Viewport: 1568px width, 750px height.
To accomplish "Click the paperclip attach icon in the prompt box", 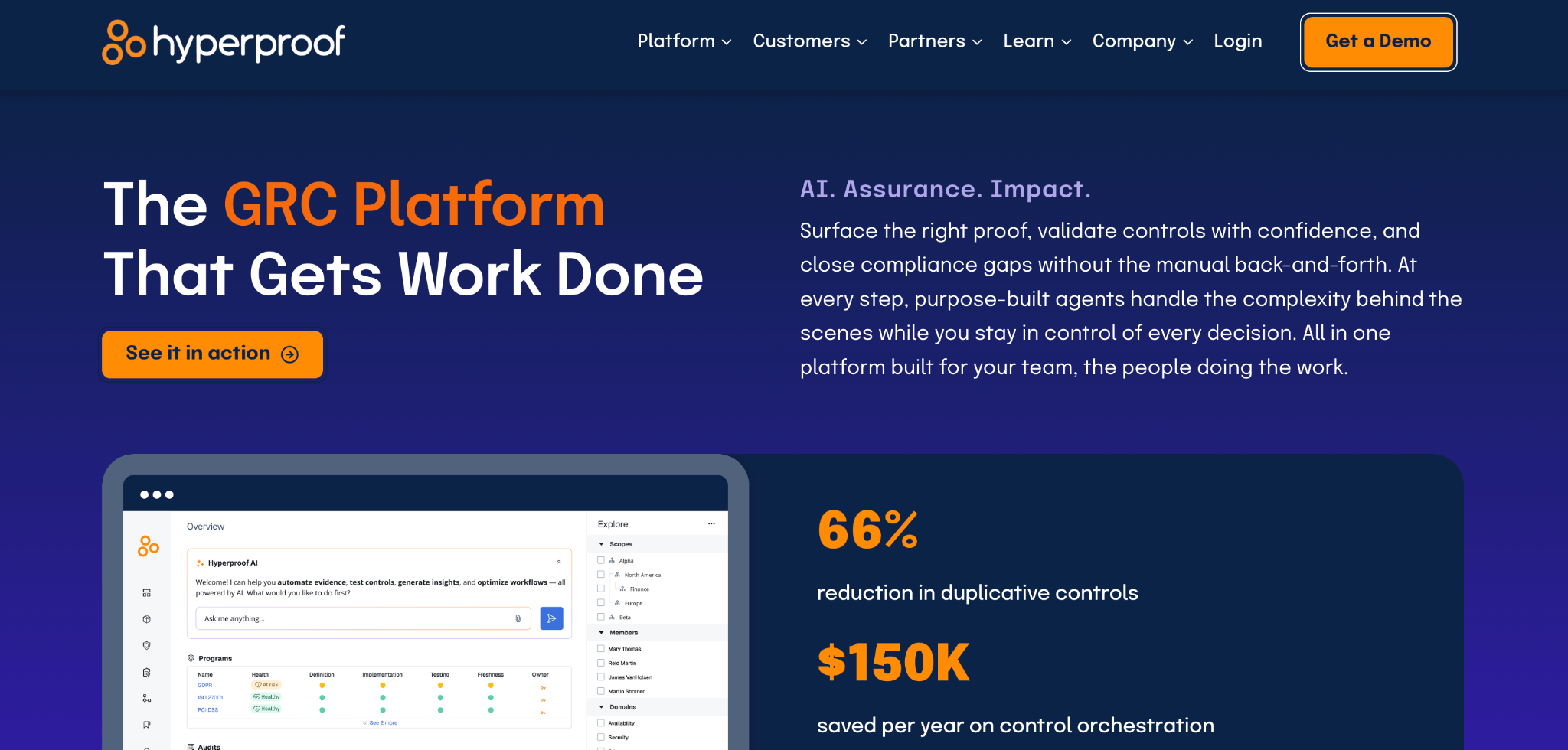I will click(518, 618).
